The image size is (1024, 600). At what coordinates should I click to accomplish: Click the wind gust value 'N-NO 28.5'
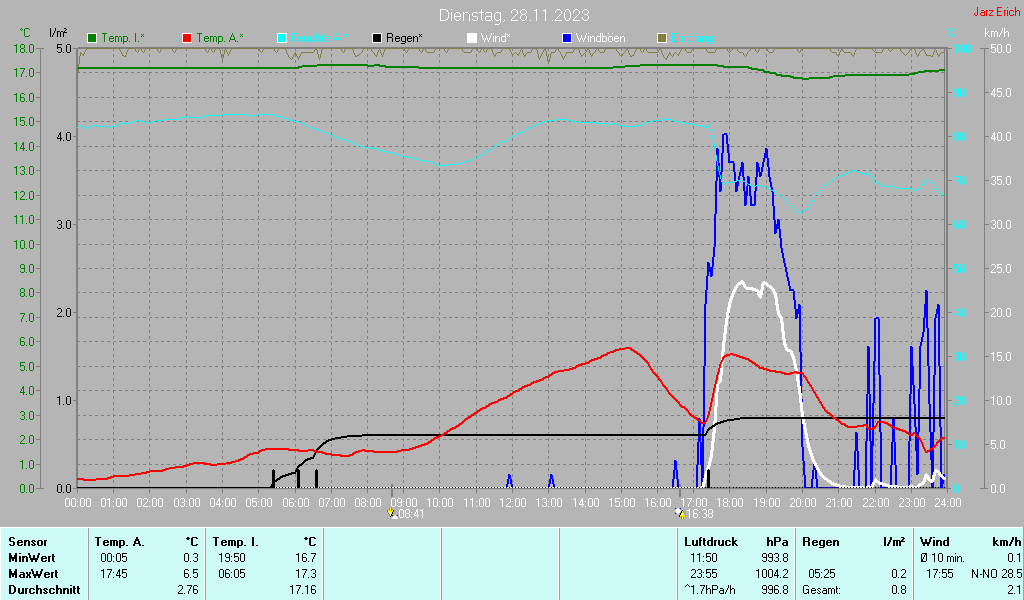coord(996,574)
